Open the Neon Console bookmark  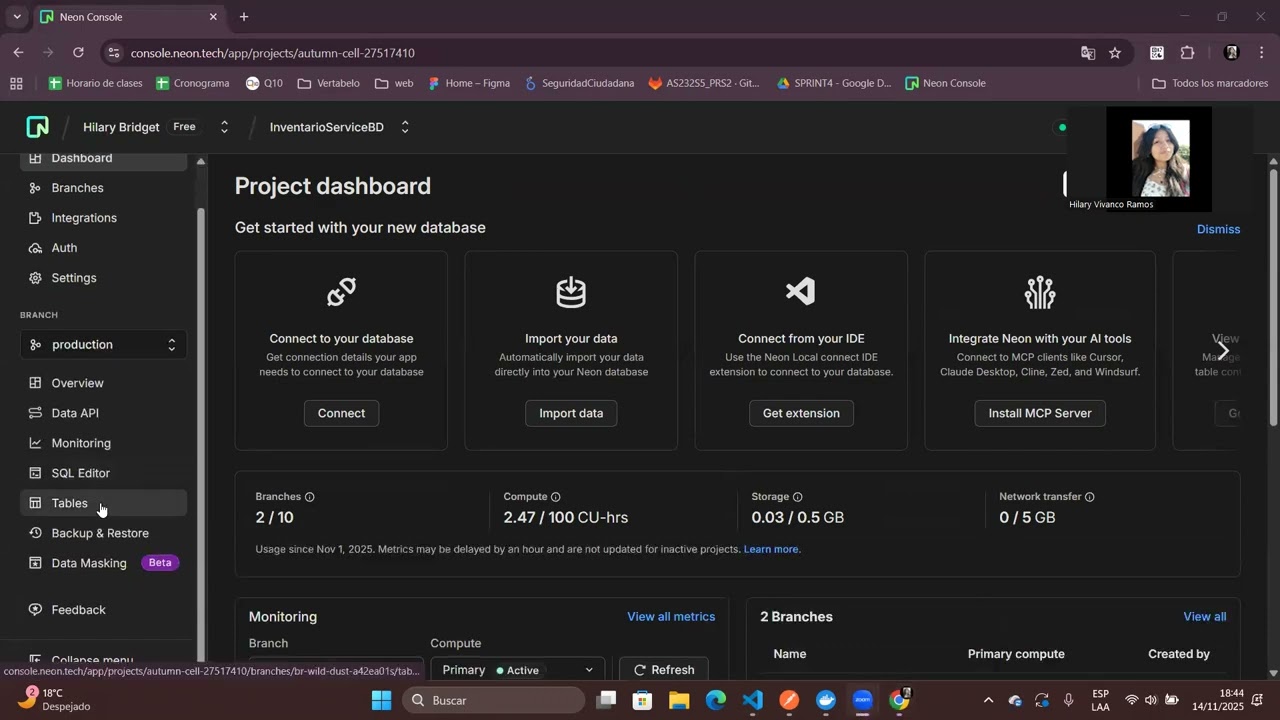[x=945, y=83]
